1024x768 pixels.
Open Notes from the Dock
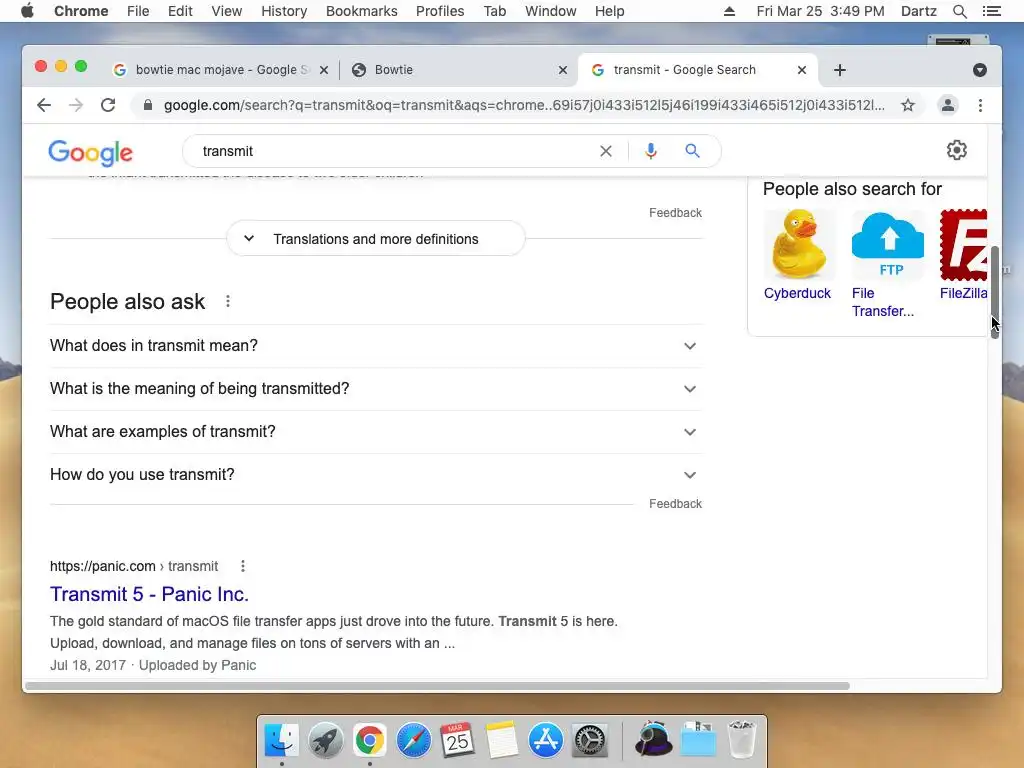tap(501, 741)
